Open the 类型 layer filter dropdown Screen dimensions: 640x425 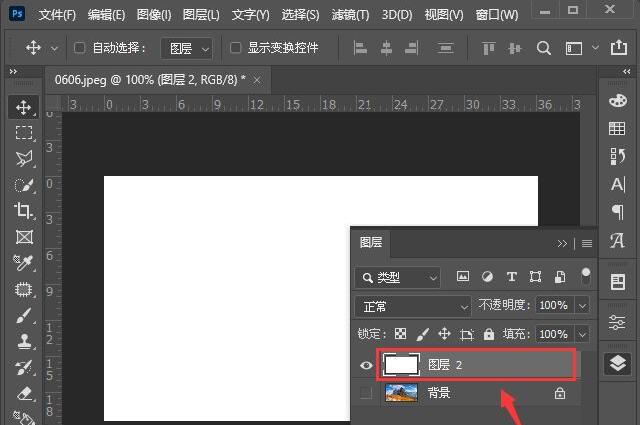(x=398, y=278)
